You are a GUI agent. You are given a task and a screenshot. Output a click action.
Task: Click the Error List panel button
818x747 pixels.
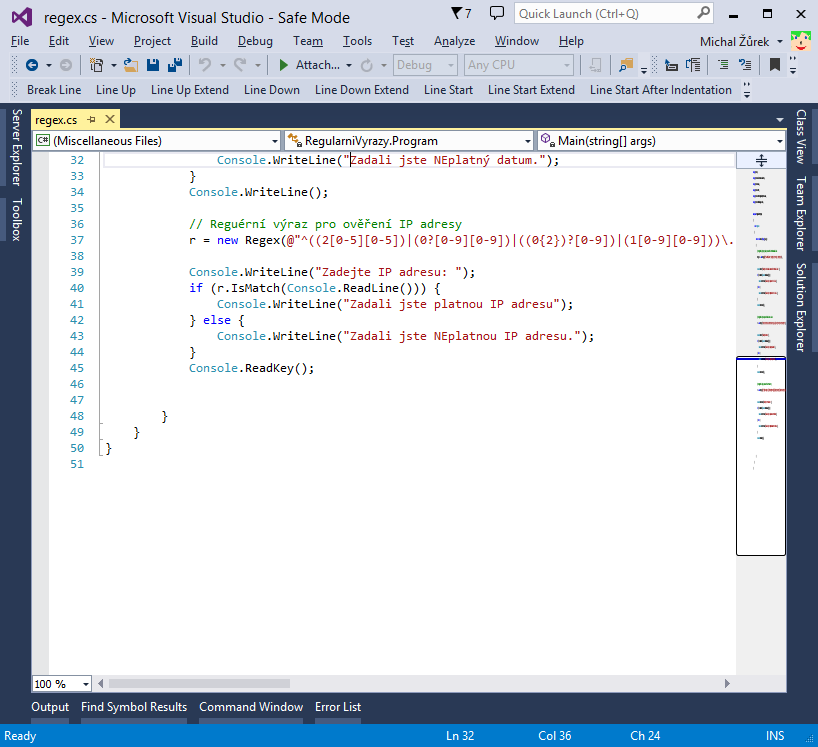[x=337, y=707]
